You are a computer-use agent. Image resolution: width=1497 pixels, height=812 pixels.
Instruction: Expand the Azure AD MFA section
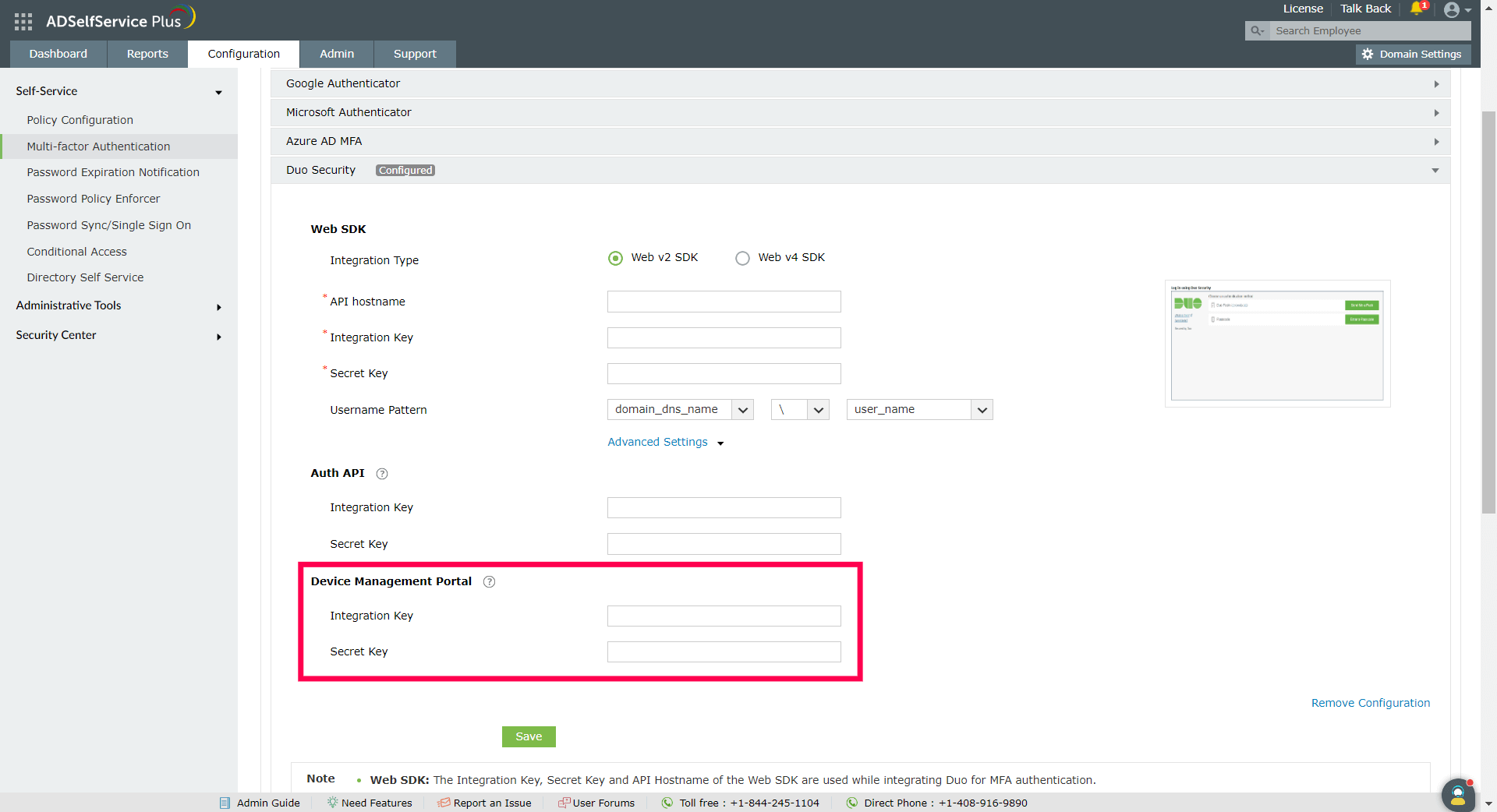[x=860, y=141]
